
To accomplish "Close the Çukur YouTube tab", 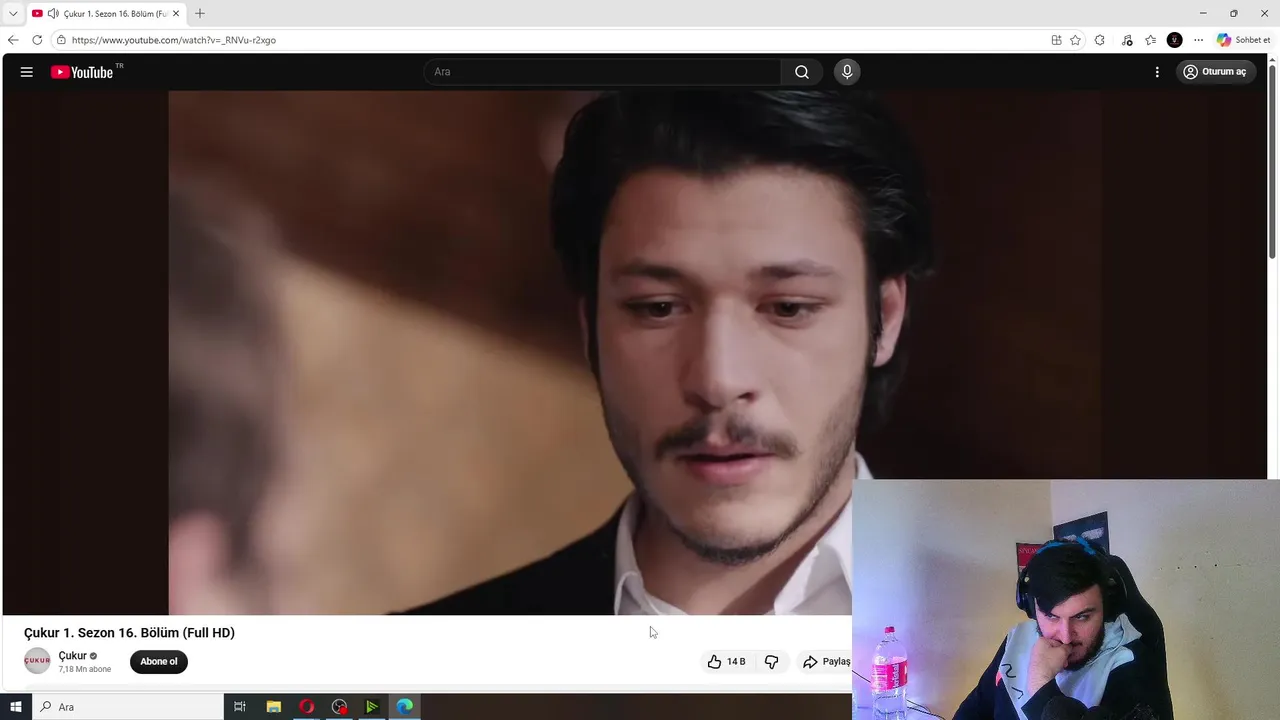I will click(175, 14).
